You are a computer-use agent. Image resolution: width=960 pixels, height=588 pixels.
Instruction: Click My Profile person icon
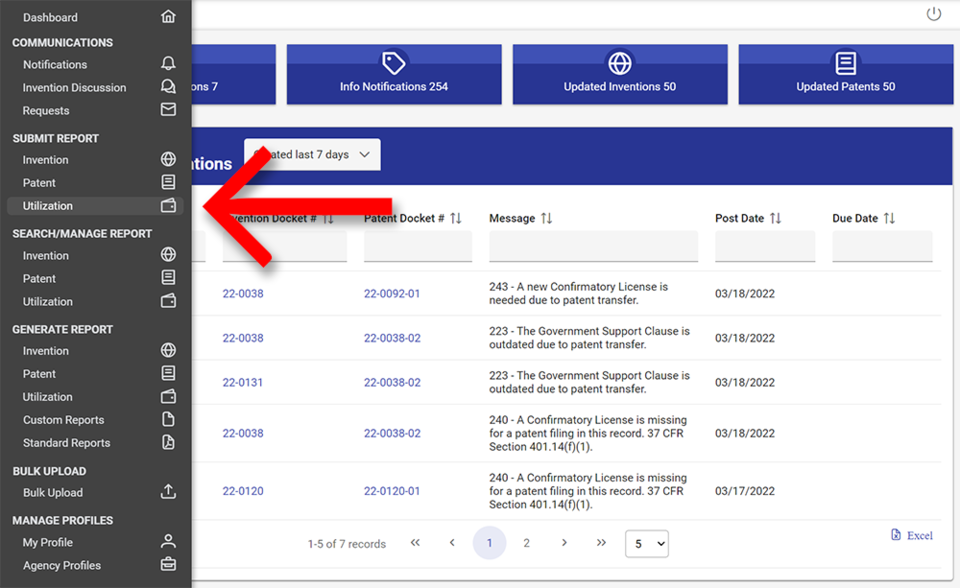click(168, 542)
